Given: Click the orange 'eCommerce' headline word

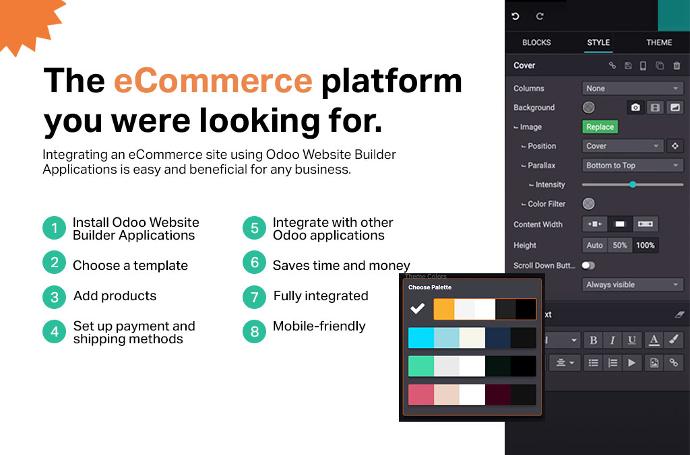Looking at the screenshot, I should [213, 81].
